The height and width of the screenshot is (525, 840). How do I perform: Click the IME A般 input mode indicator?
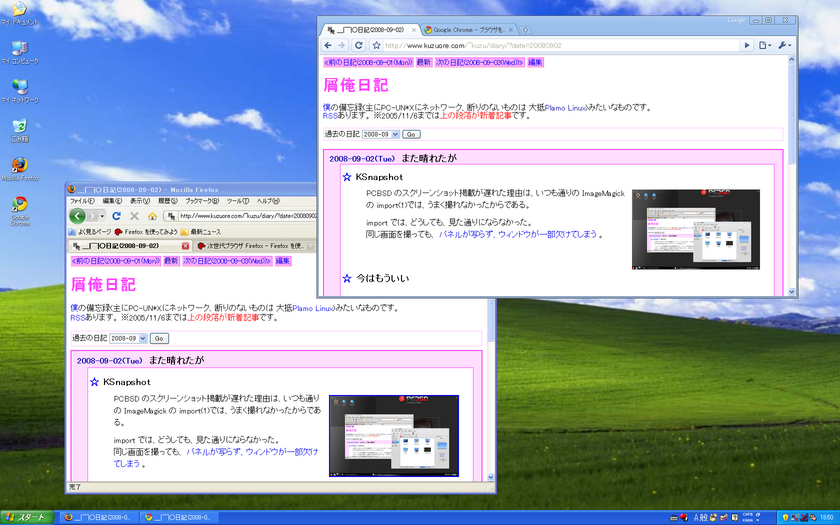point(700,518)
